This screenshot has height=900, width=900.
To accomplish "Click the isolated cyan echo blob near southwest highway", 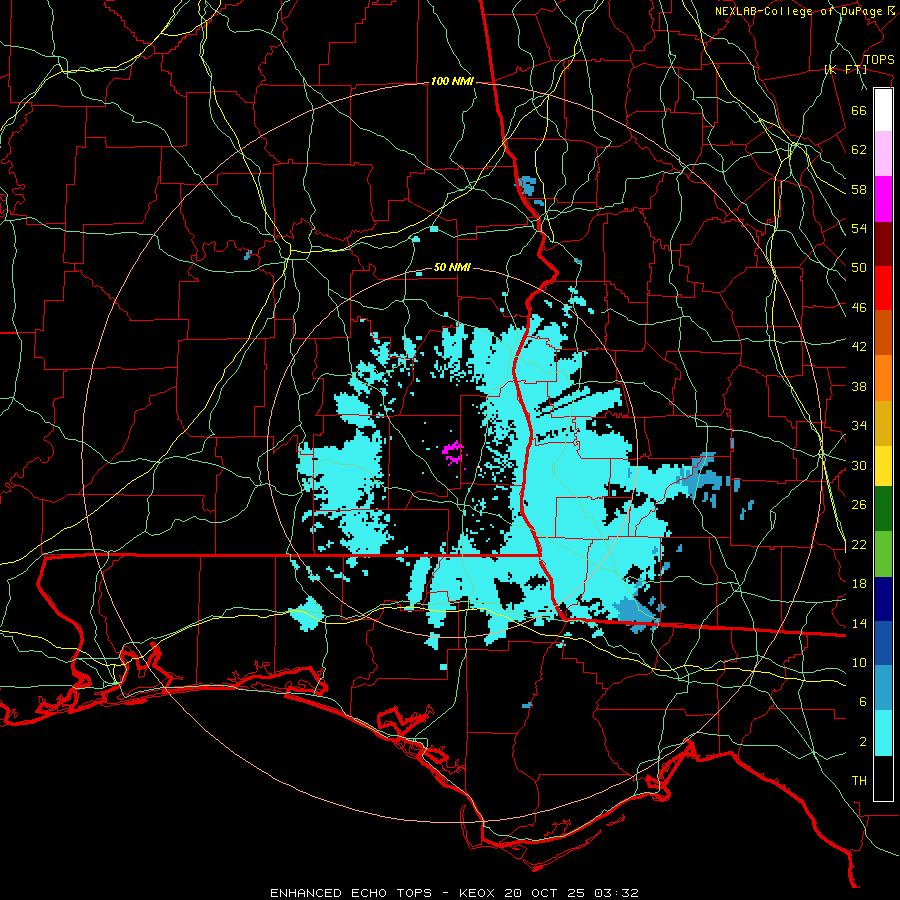I will click(307, 614).
